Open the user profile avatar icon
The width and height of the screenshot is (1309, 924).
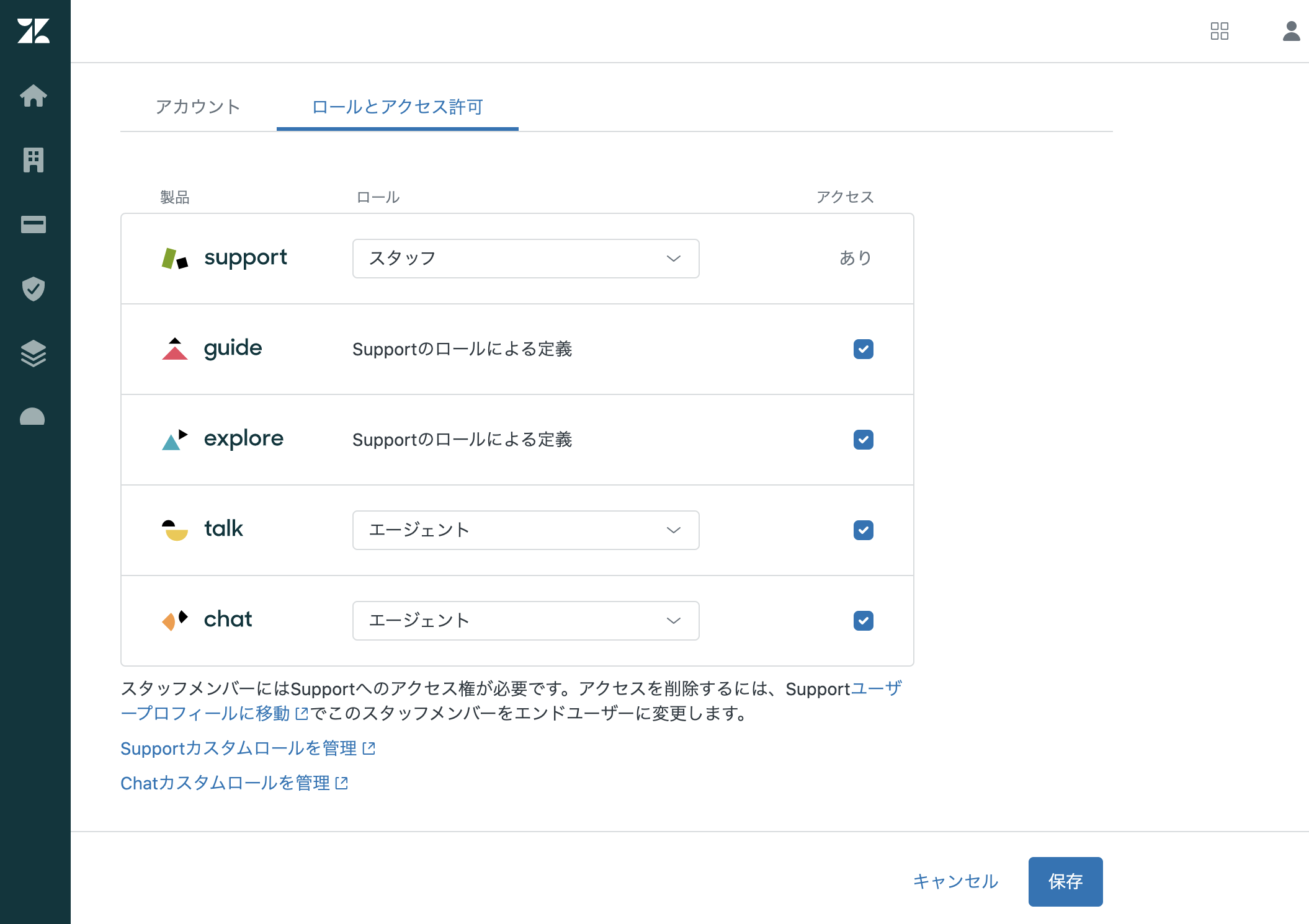[1292, 31]
